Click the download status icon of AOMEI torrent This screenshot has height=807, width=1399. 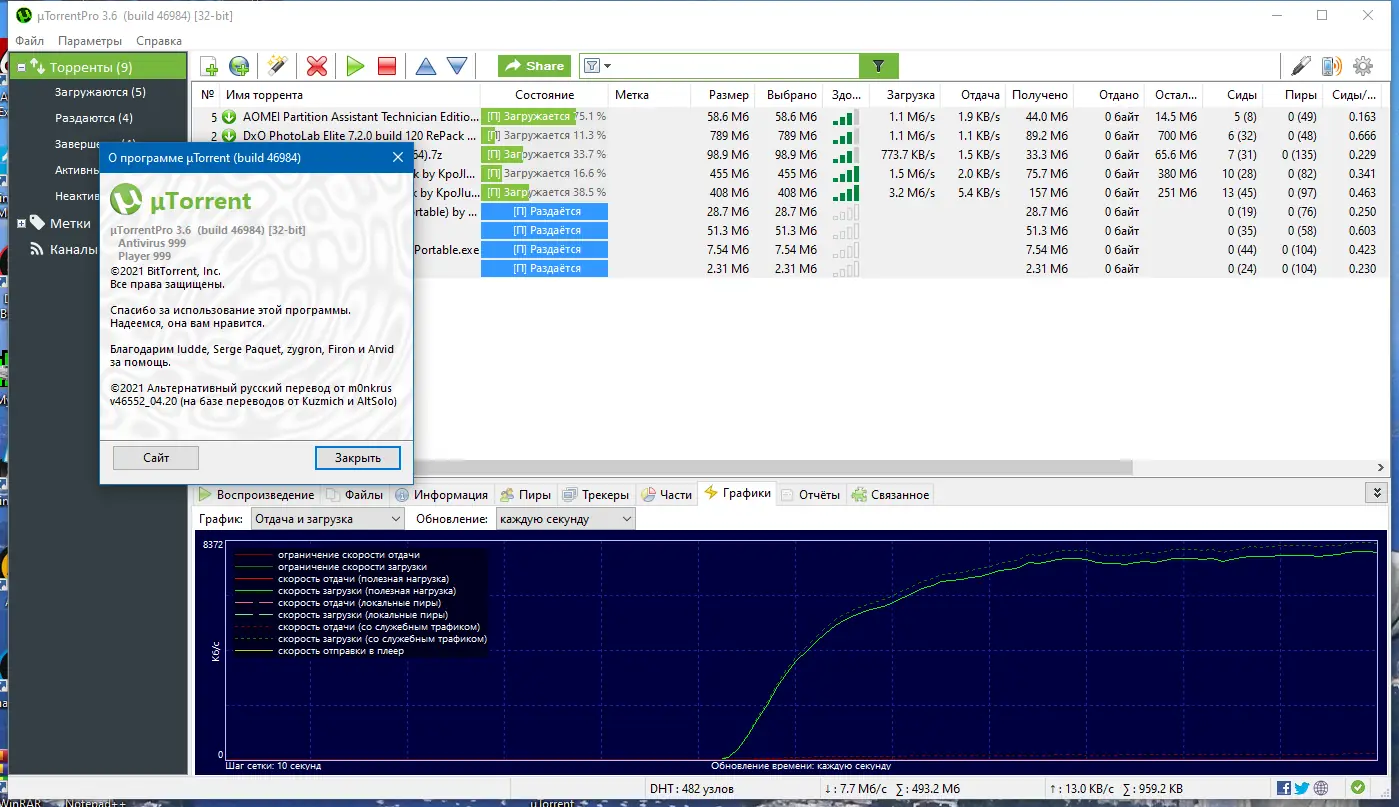coord(229,117)
